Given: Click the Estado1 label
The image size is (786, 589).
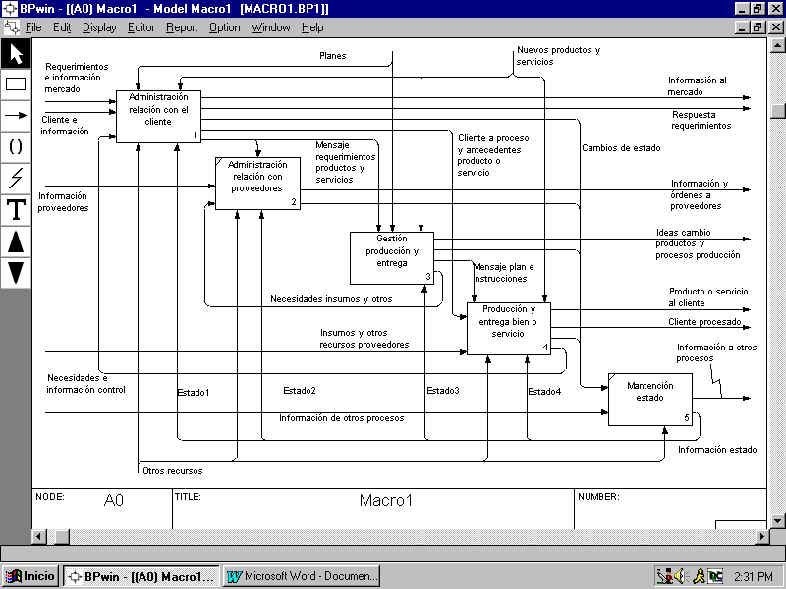Looking at the screenshot, I should 193,392.
